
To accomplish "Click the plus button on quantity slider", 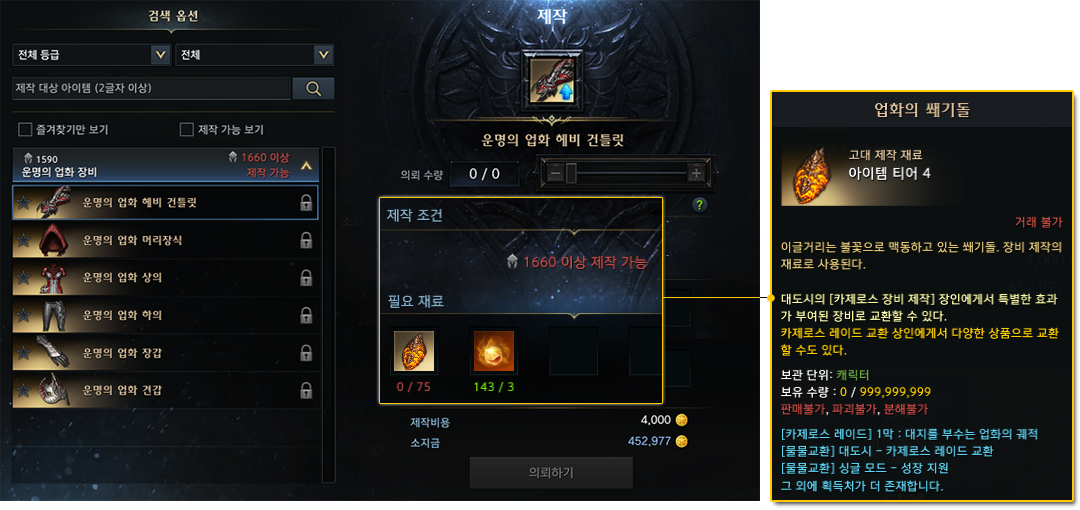I will pos(696,174).
